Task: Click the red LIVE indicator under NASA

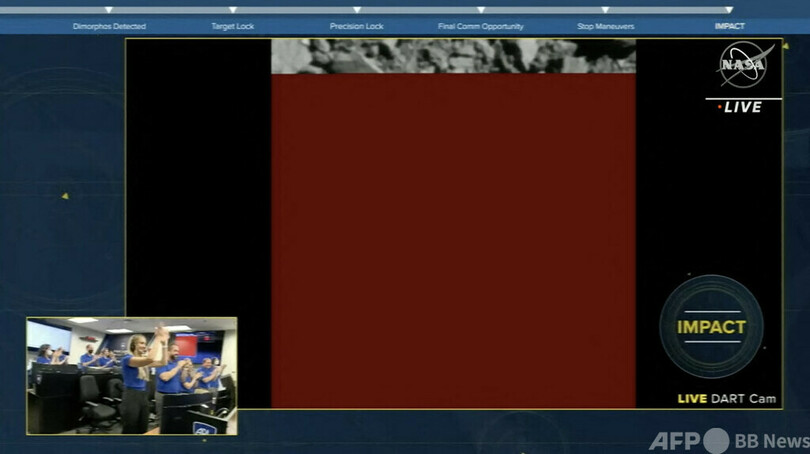Action: coord(739,107)
